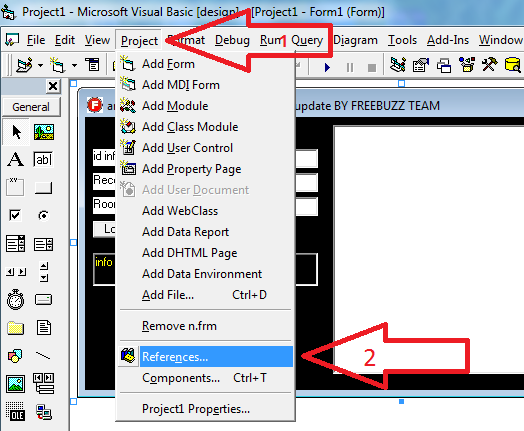Click Add Form toolbar icon
This screenshot has height=431, width=524.
(57, 65)
